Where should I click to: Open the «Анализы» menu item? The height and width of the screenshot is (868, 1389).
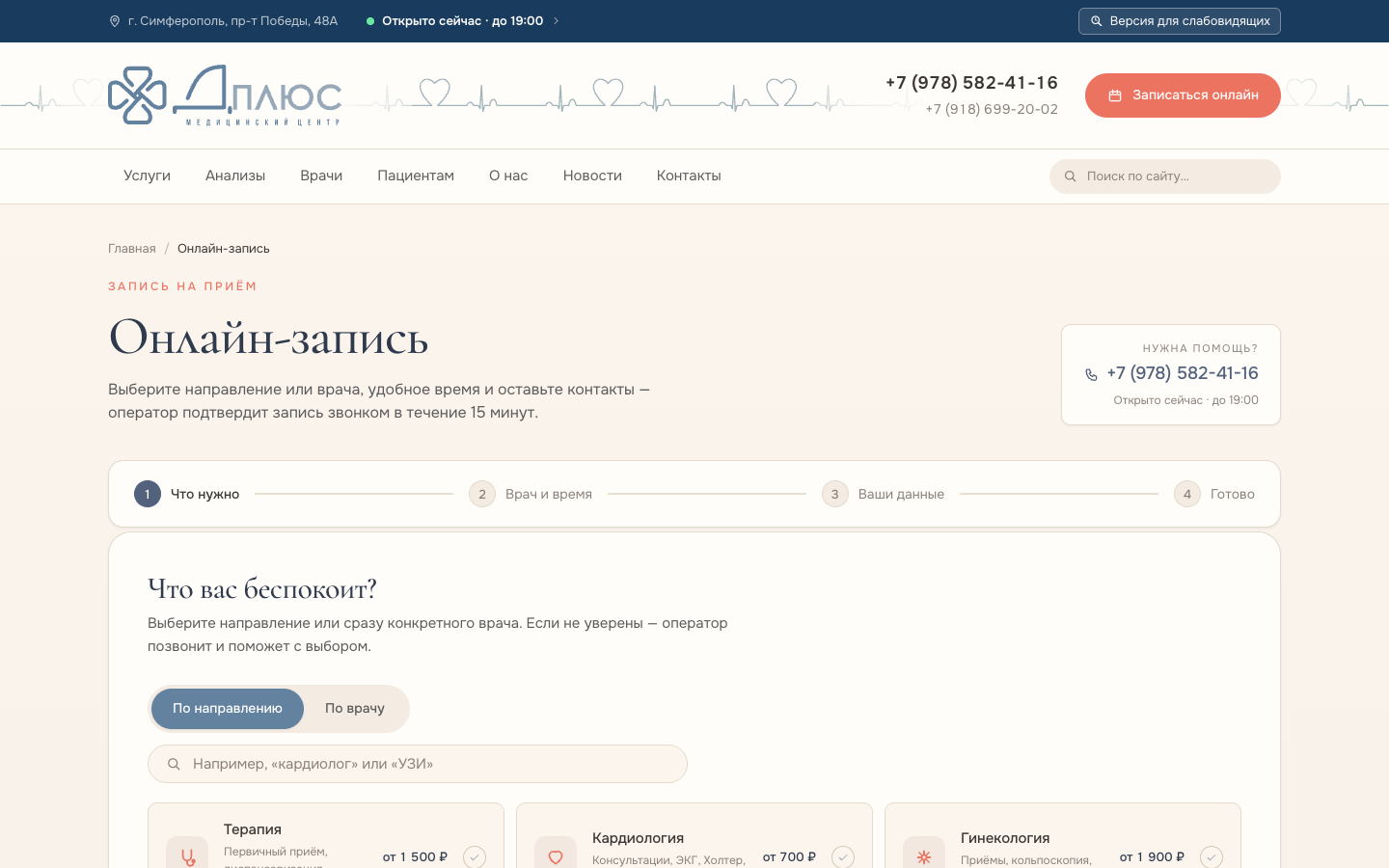click(x=235, y=176)
